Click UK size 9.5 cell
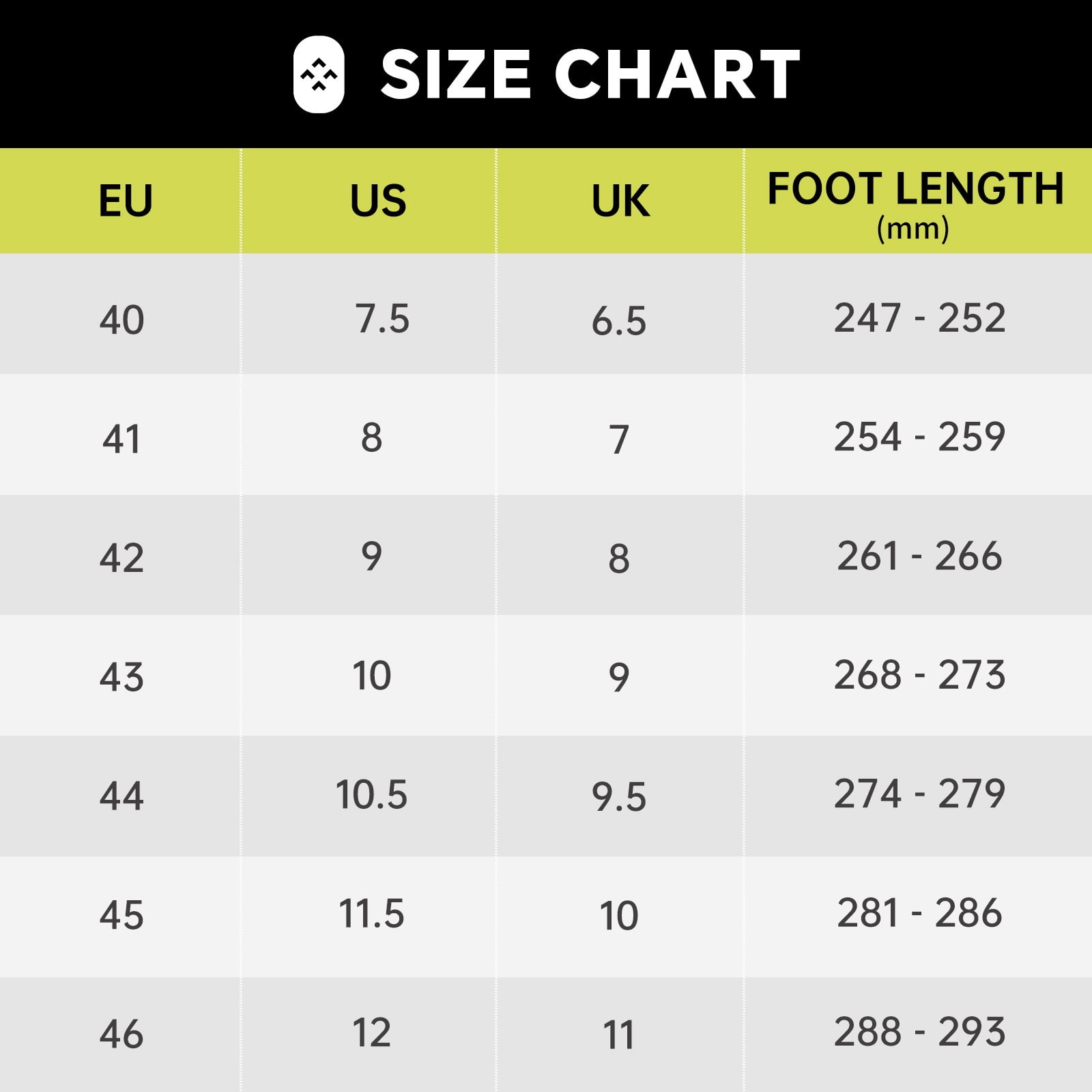 click(619, 797)
